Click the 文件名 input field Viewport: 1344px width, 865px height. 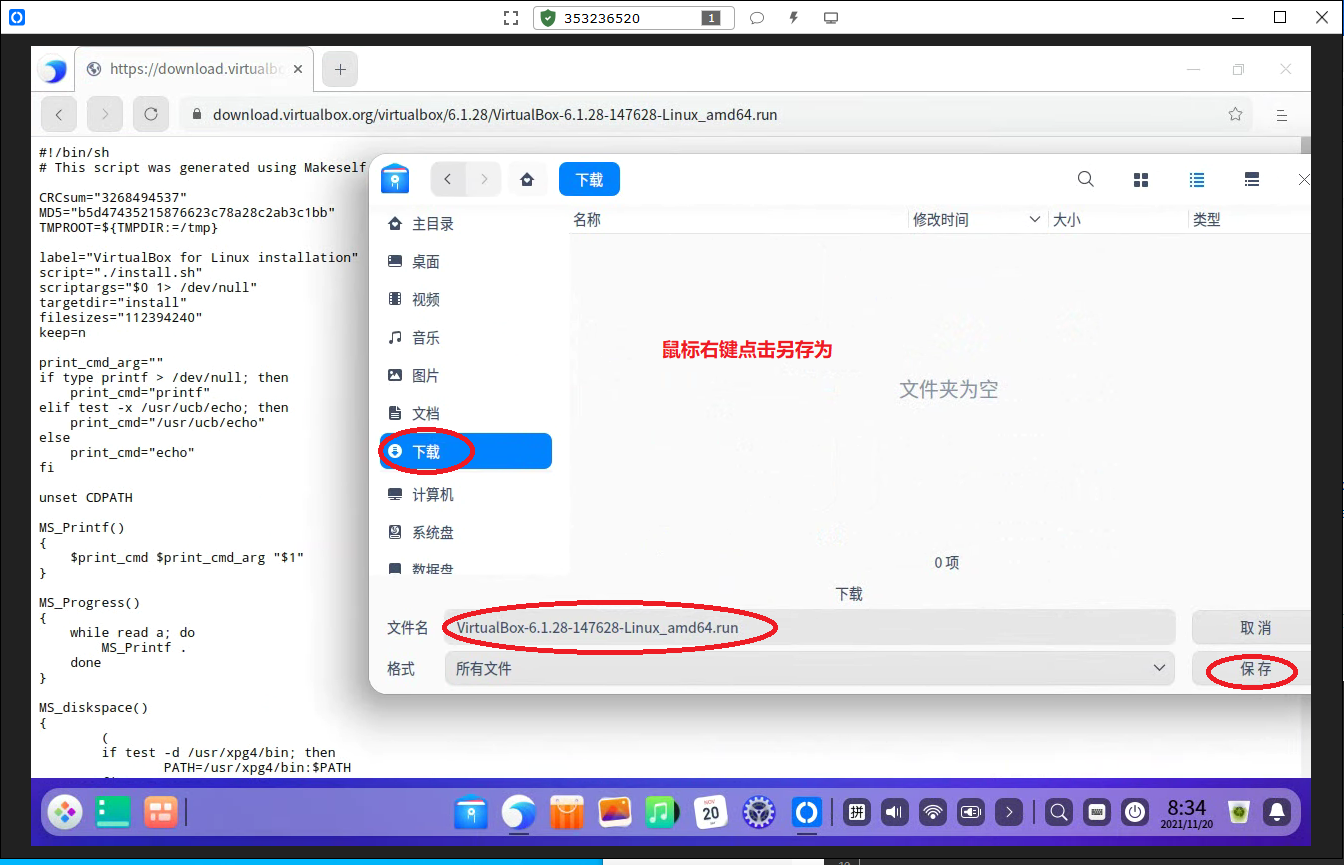click(x=810, y=628)
